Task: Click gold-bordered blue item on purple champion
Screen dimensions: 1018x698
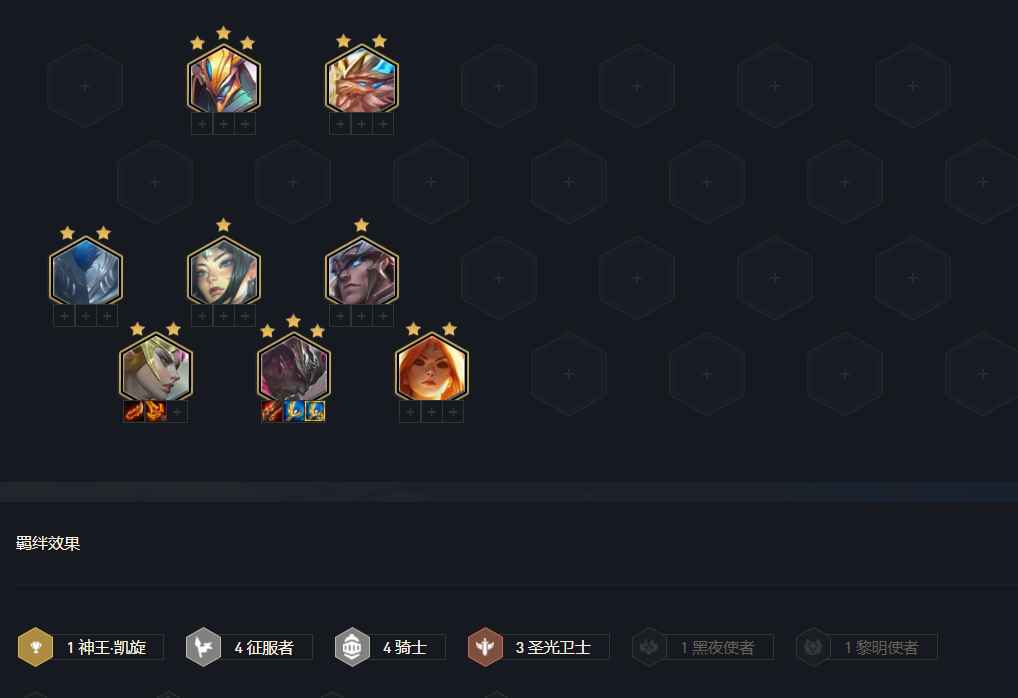Action: (x=315, y=411)
